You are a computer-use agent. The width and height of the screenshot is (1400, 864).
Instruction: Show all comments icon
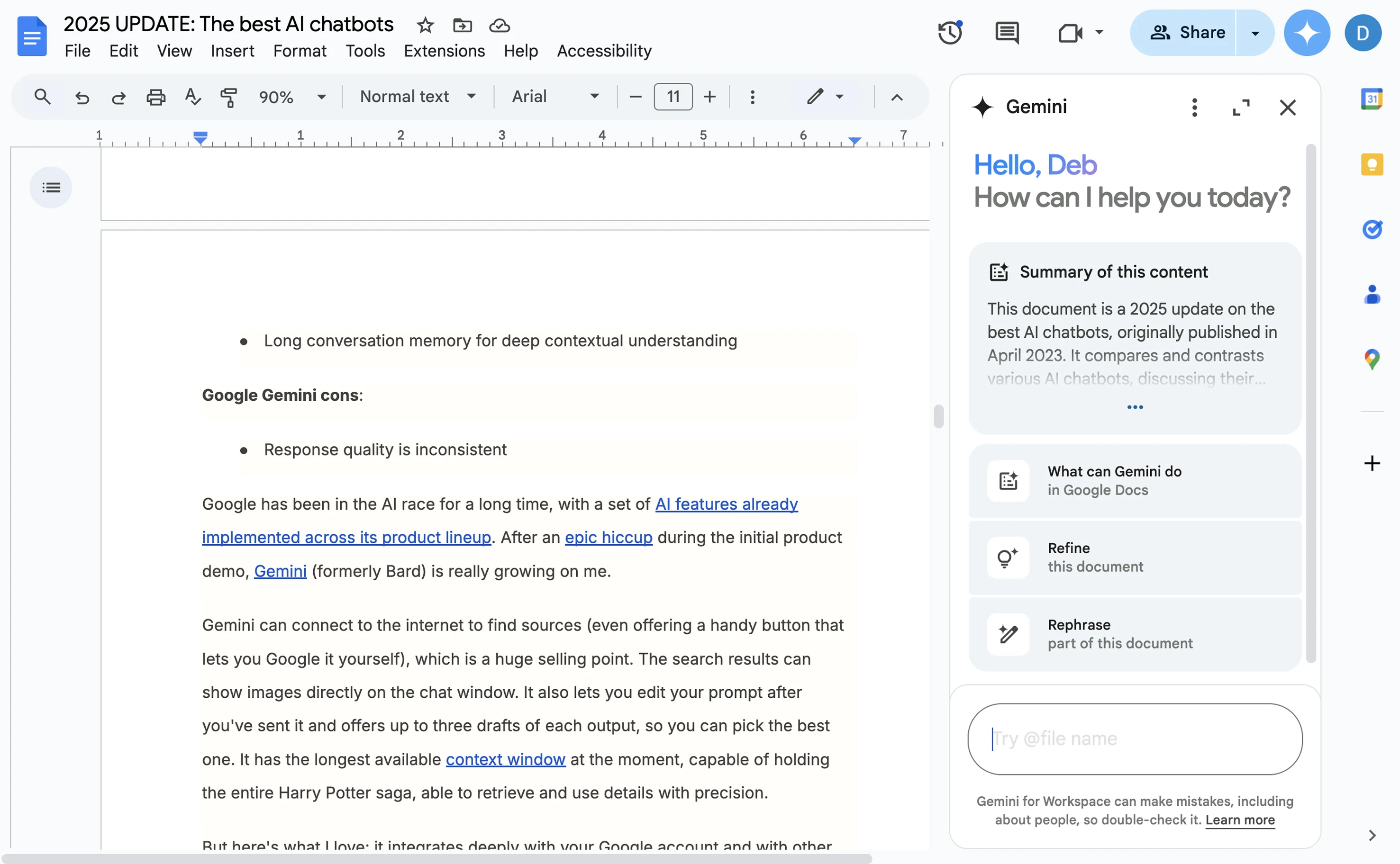pos(1007,33)
